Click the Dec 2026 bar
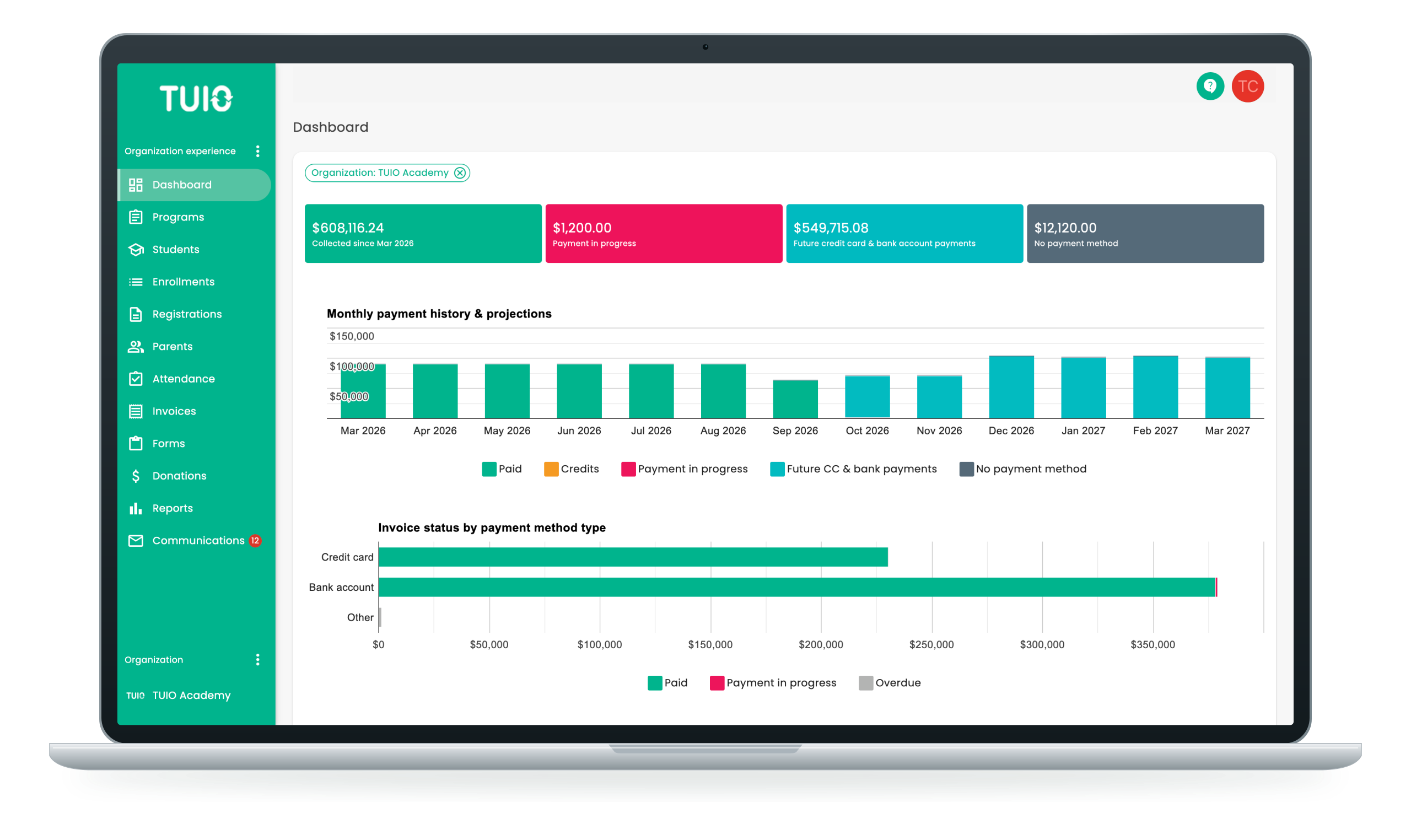 click(1011, 387)
